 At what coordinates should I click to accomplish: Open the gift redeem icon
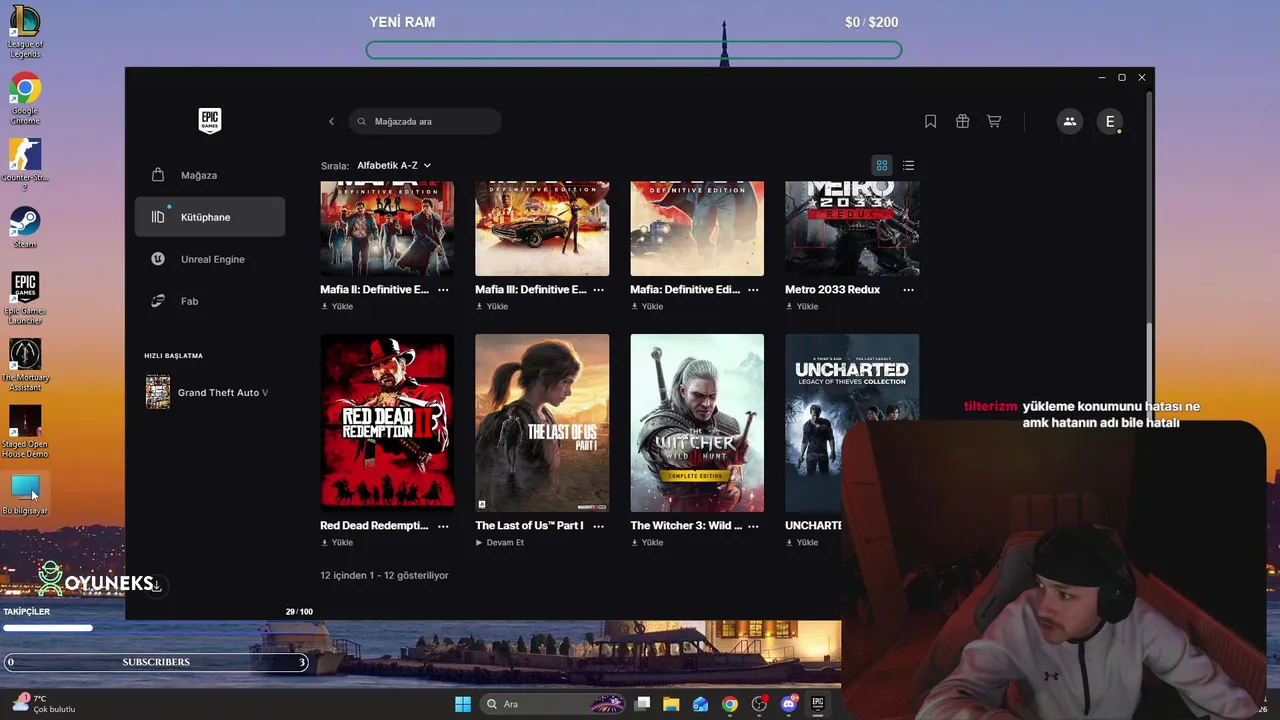[962, 121]
